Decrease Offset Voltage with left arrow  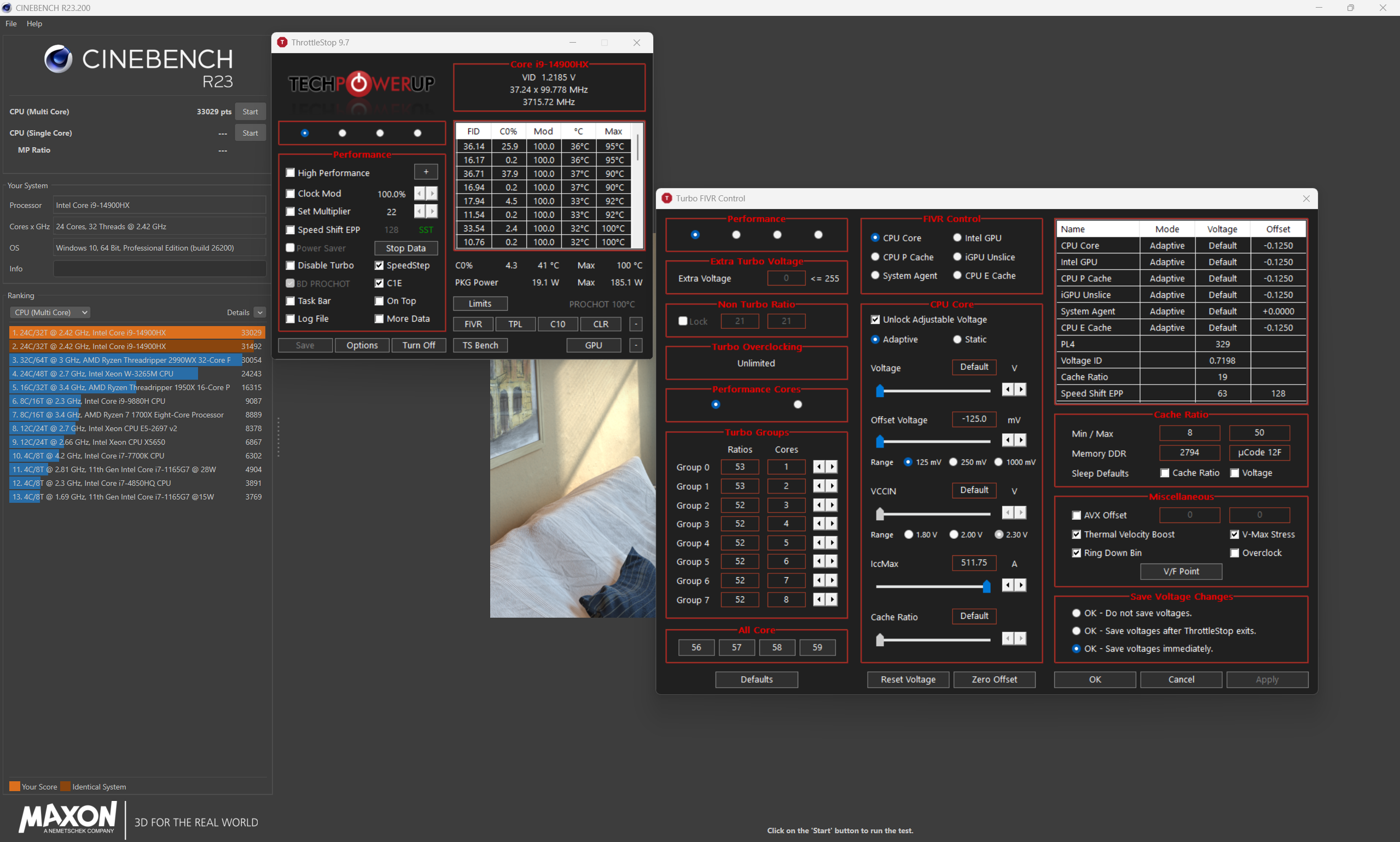(1007, 440)
